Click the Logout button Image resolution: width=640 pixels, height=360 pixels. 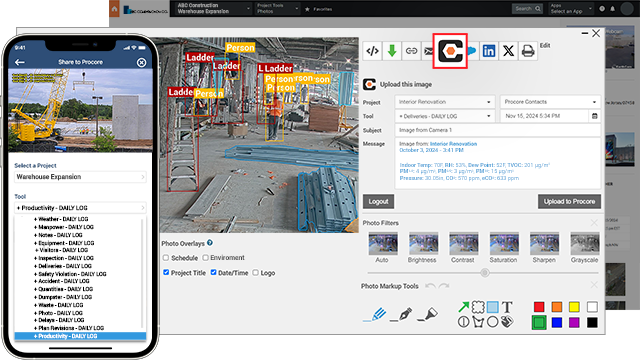(x=378, y=202)
